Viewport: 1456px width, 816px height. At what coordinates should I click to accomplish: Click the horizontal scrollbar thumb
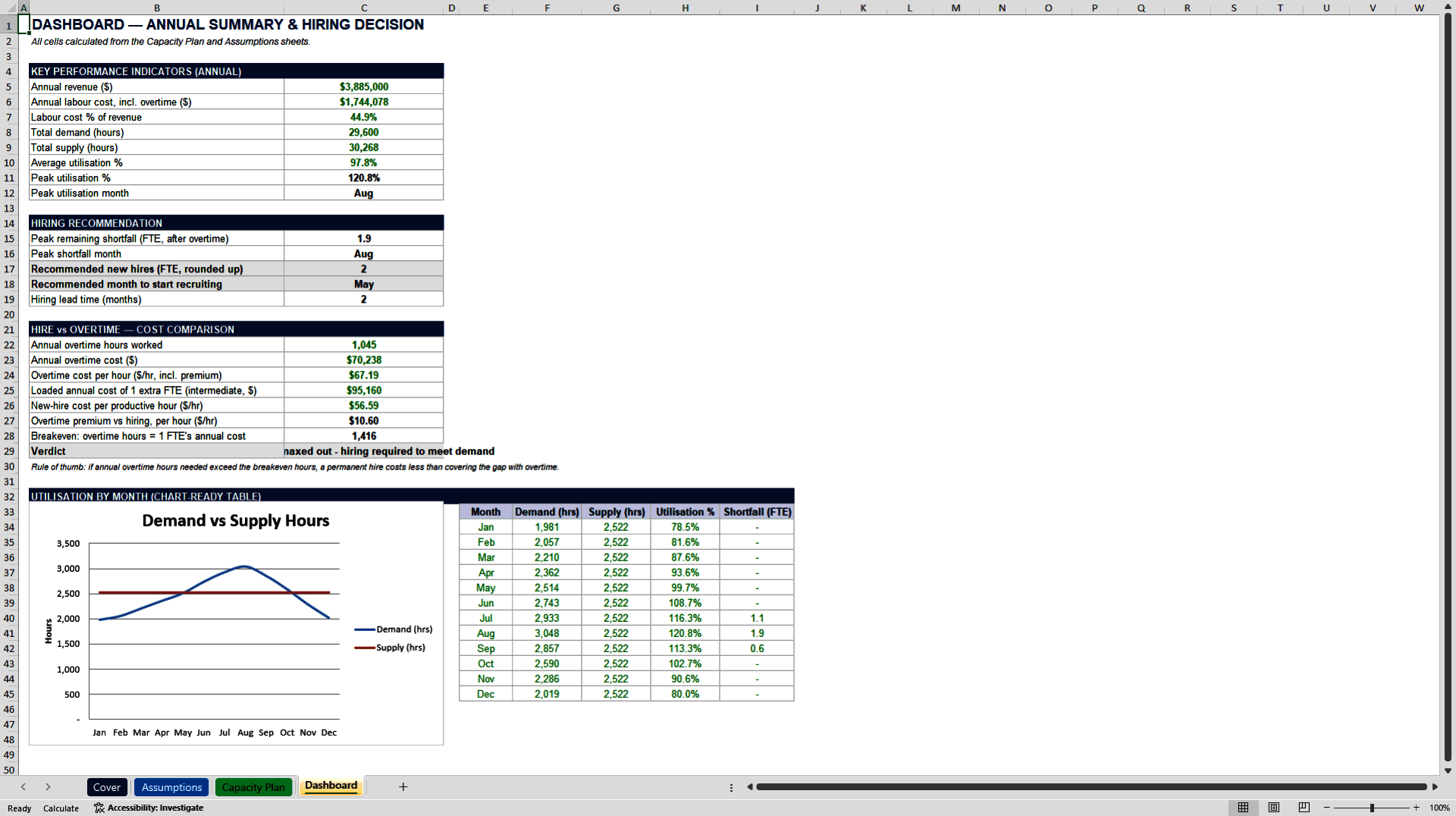pos(1091,787)
